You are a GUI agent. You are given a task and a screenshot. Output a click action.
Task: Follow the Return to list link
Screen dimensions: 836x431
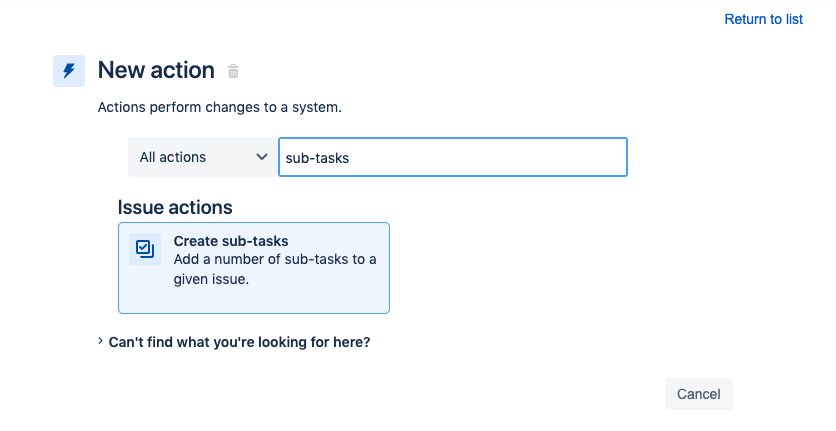763,19
